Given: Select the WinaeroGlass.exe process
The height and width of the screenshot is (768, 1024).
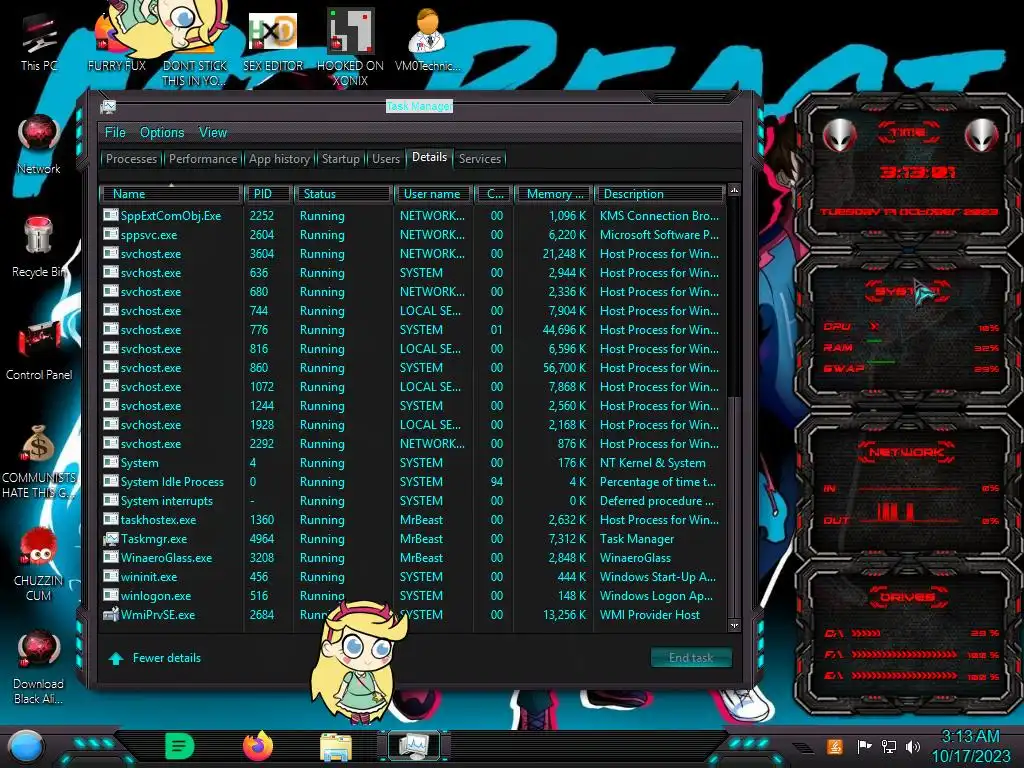Looking at the screenshot, I should point(413,558).
